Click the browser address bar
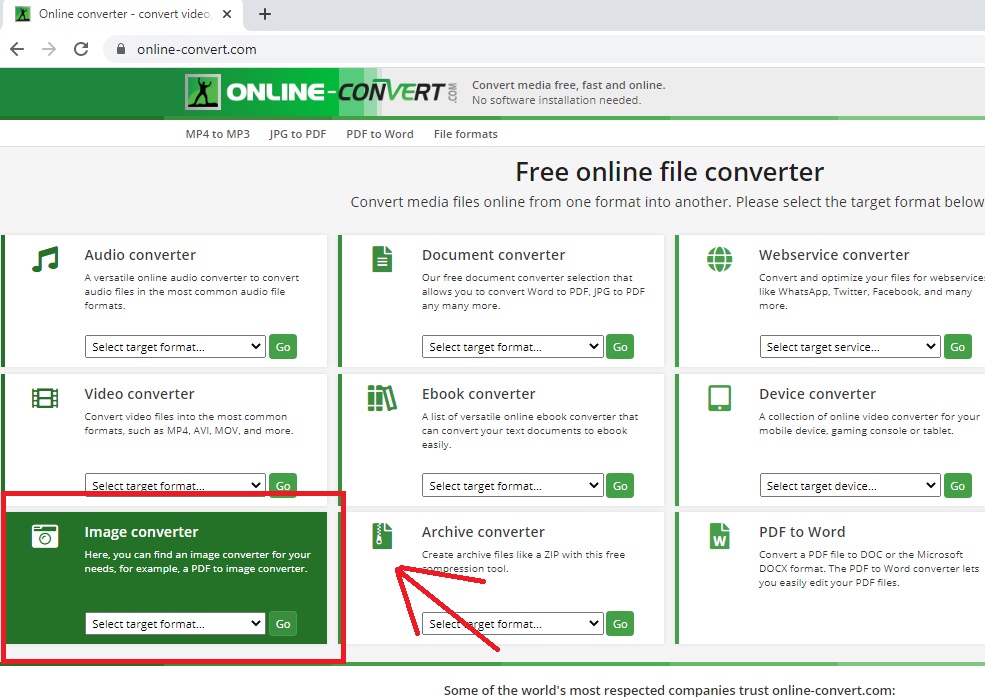This screenshot has width=985, height=697. [500, 49]
